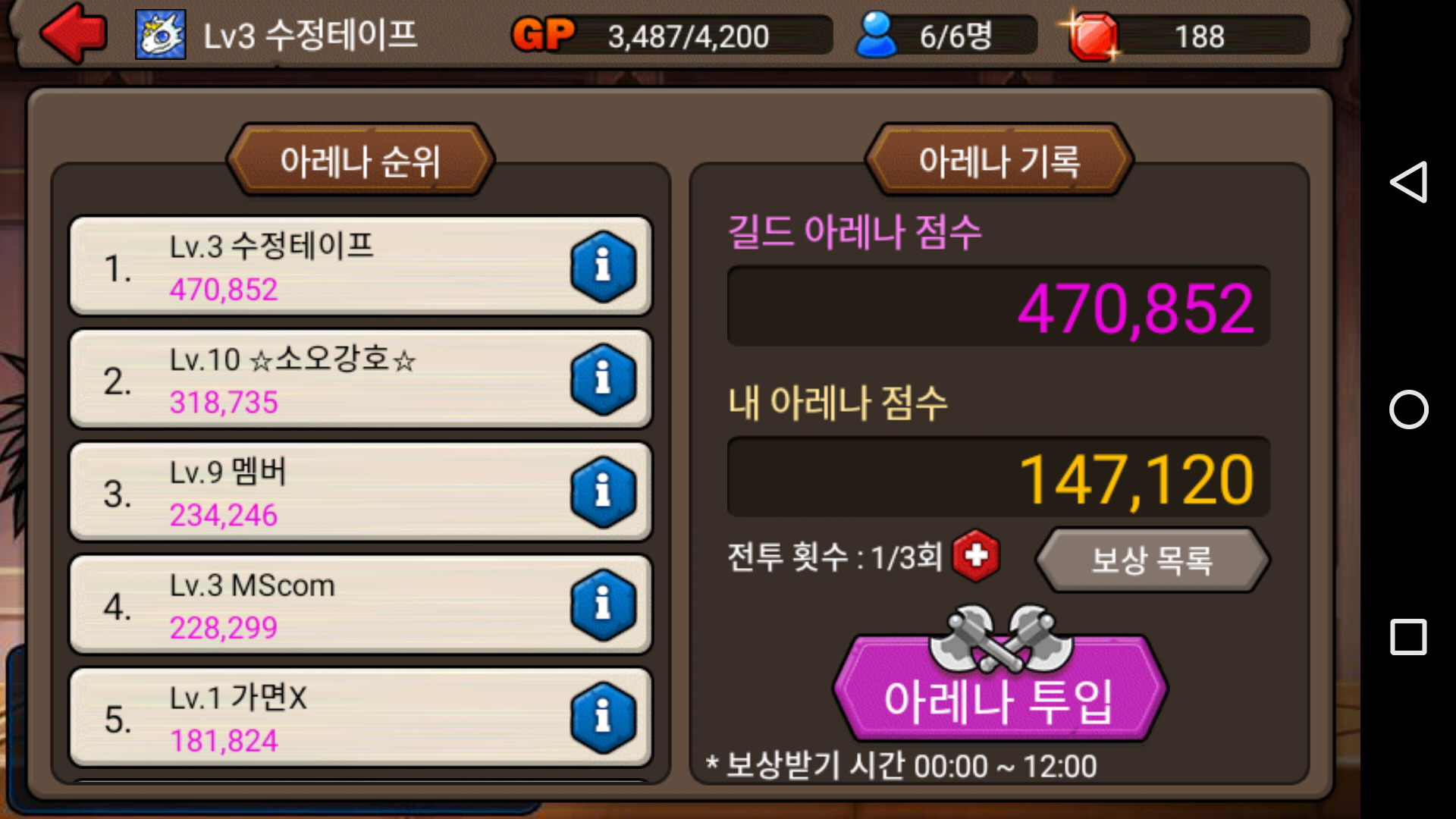Image resolution: width=1456 pixels, height=819 pixels.
Task: Open info for rank 2 ☆소오강호☆
Action: tap(603, 379)
